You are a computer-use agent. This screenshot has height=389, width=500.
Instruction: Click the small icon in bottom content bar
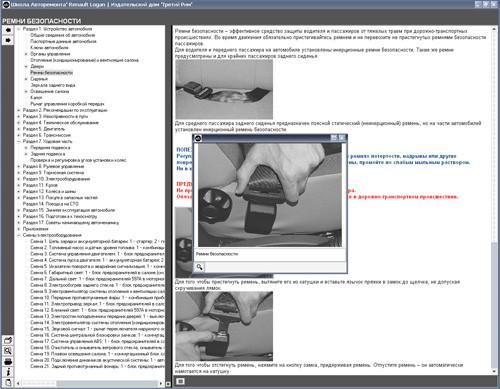tap(180, 381)
